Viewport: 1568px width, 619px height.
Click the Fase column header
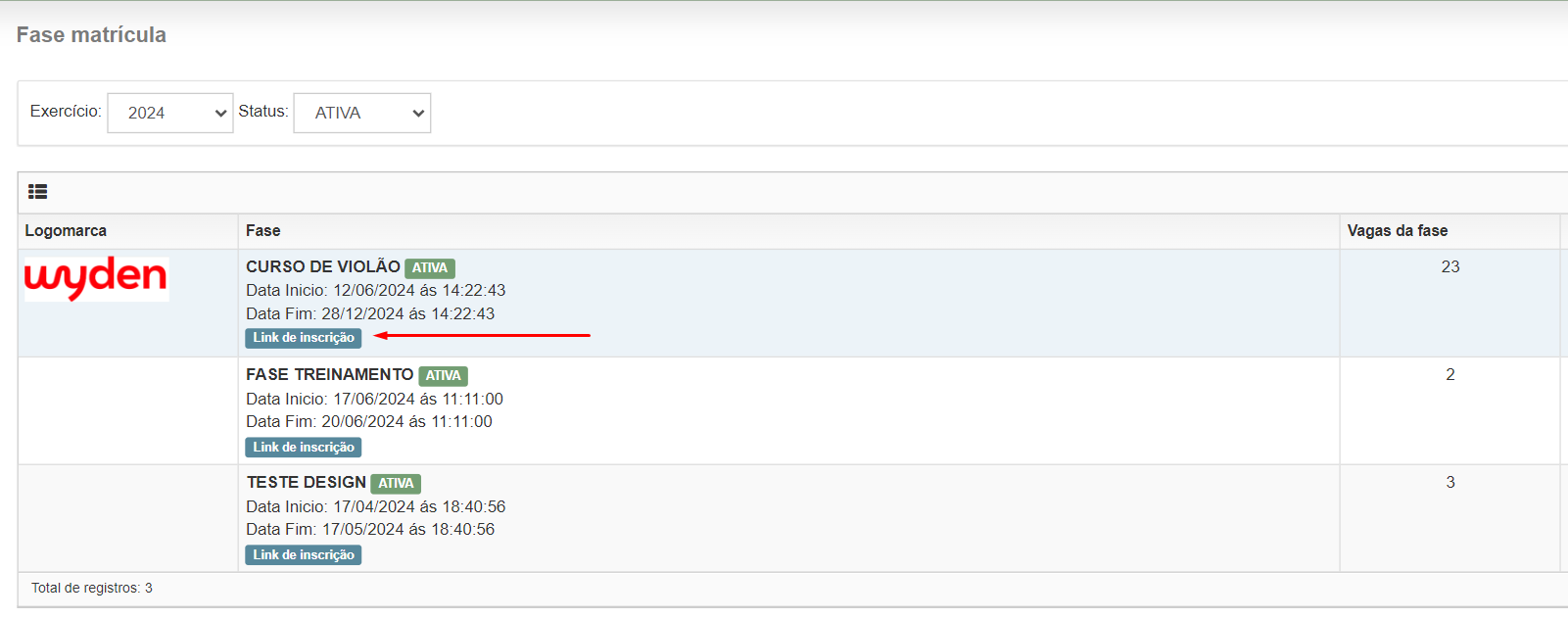pyautogui.click(x=263, y=231)
